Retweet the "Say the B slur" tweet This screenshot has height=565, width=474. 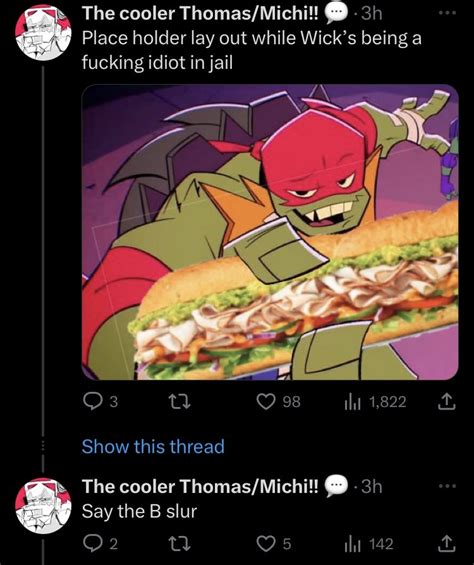180,543
